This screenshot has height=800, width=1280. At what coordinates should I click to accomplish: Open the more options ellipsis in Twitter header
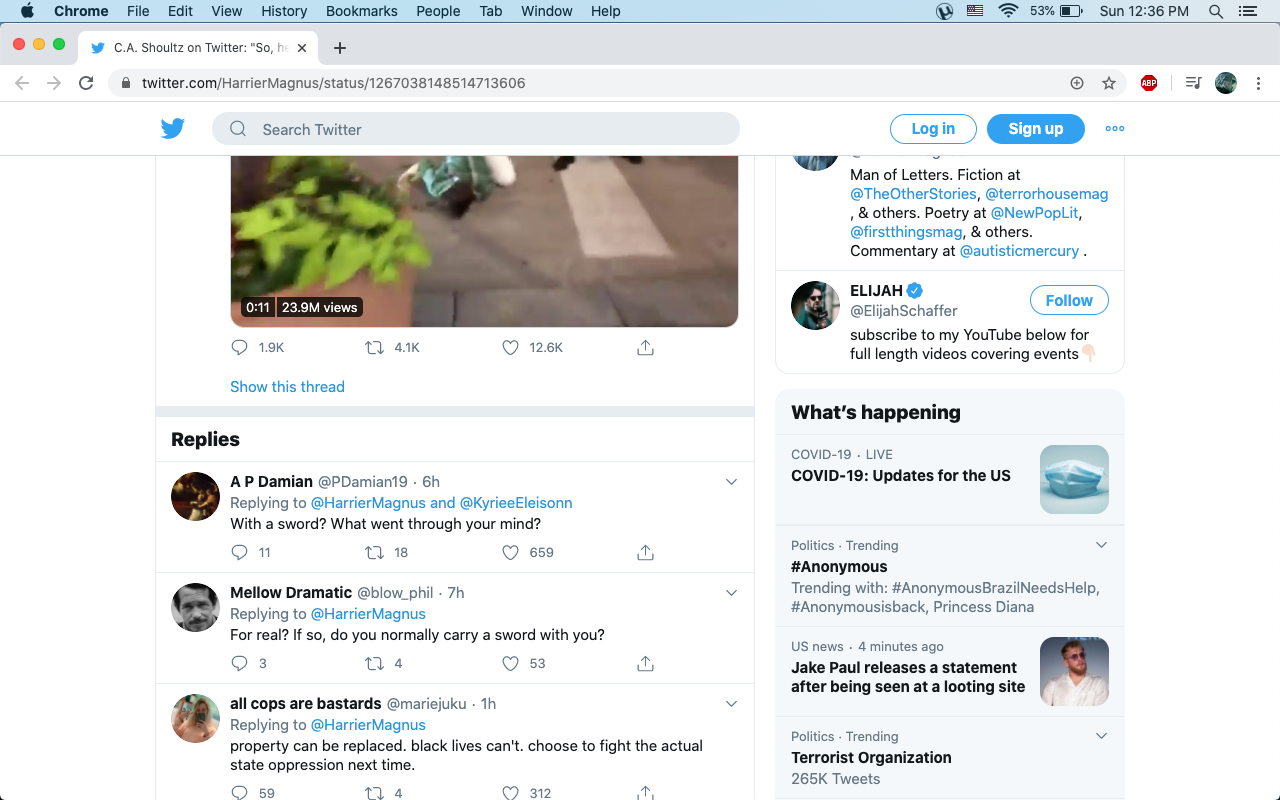(1115, 128)
